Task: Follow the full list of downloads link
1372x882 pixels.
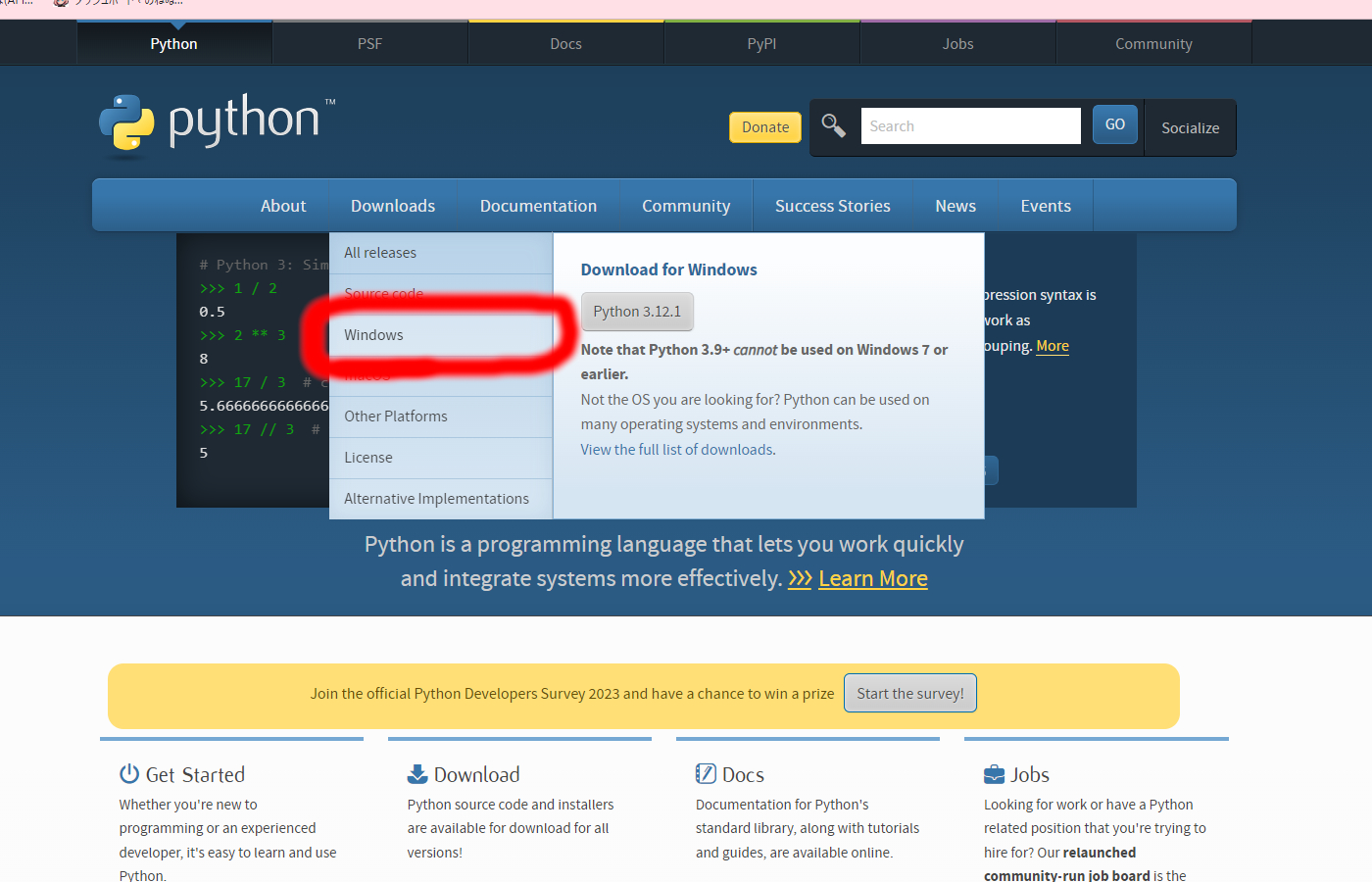Action: point(676,450)
